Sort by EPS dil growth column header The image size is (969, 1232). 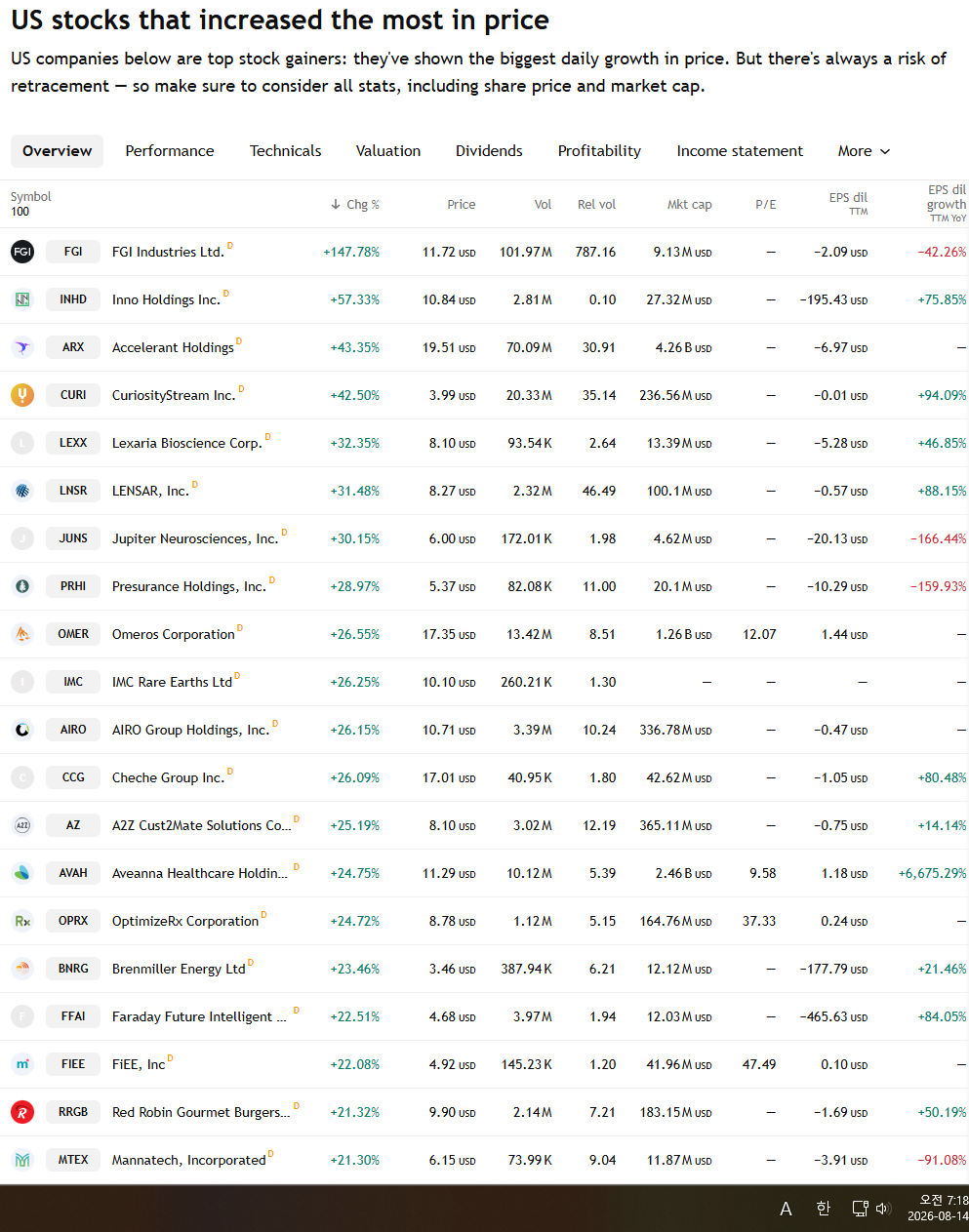(x=947, y=203)
